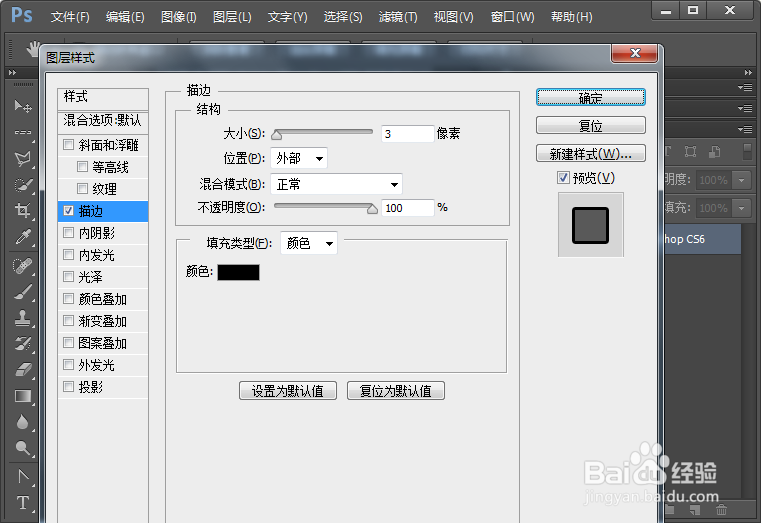This screenshot has height=523, width=761.
Task: Enable the Color Overlay (颜色叠加) checkbox
Action: [x=68, y=299]
